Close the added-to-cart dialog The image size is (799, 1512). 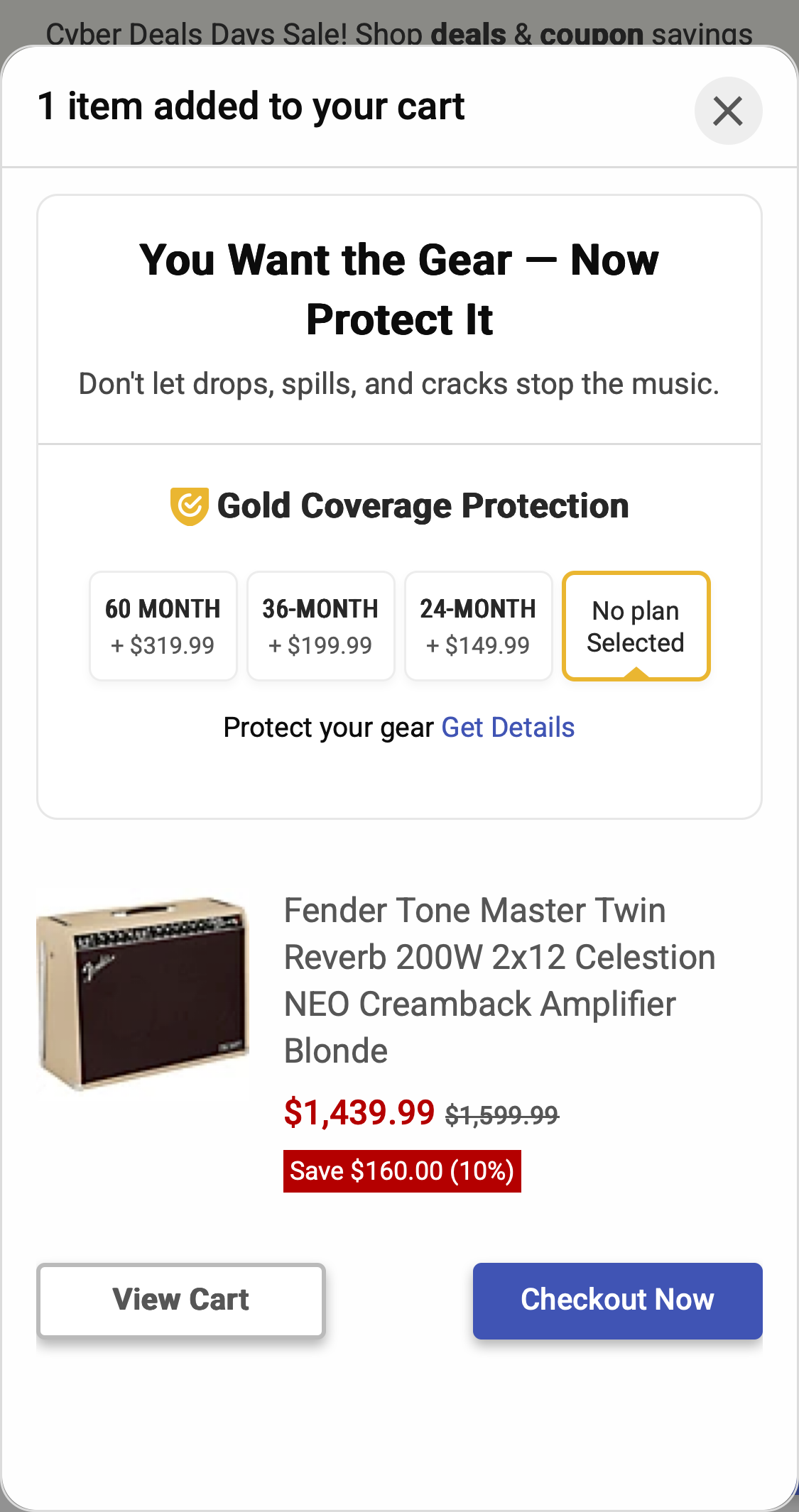point(728,111)
